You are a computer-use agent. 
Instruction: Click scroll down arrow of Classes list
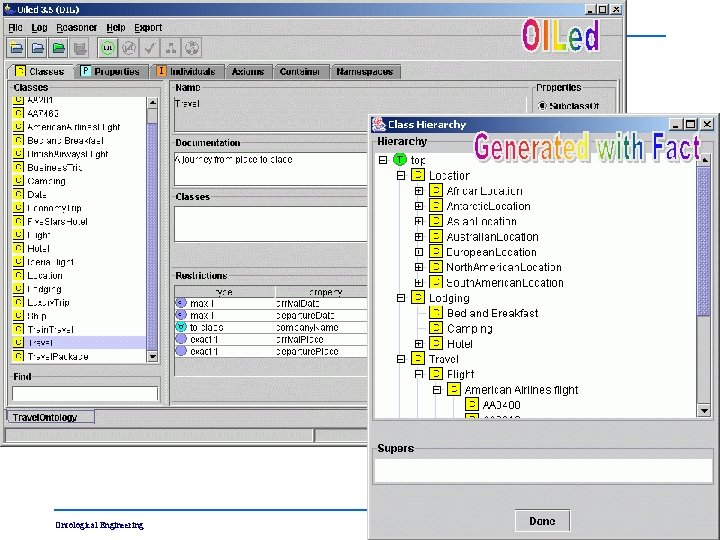click(x=152, y=356)
